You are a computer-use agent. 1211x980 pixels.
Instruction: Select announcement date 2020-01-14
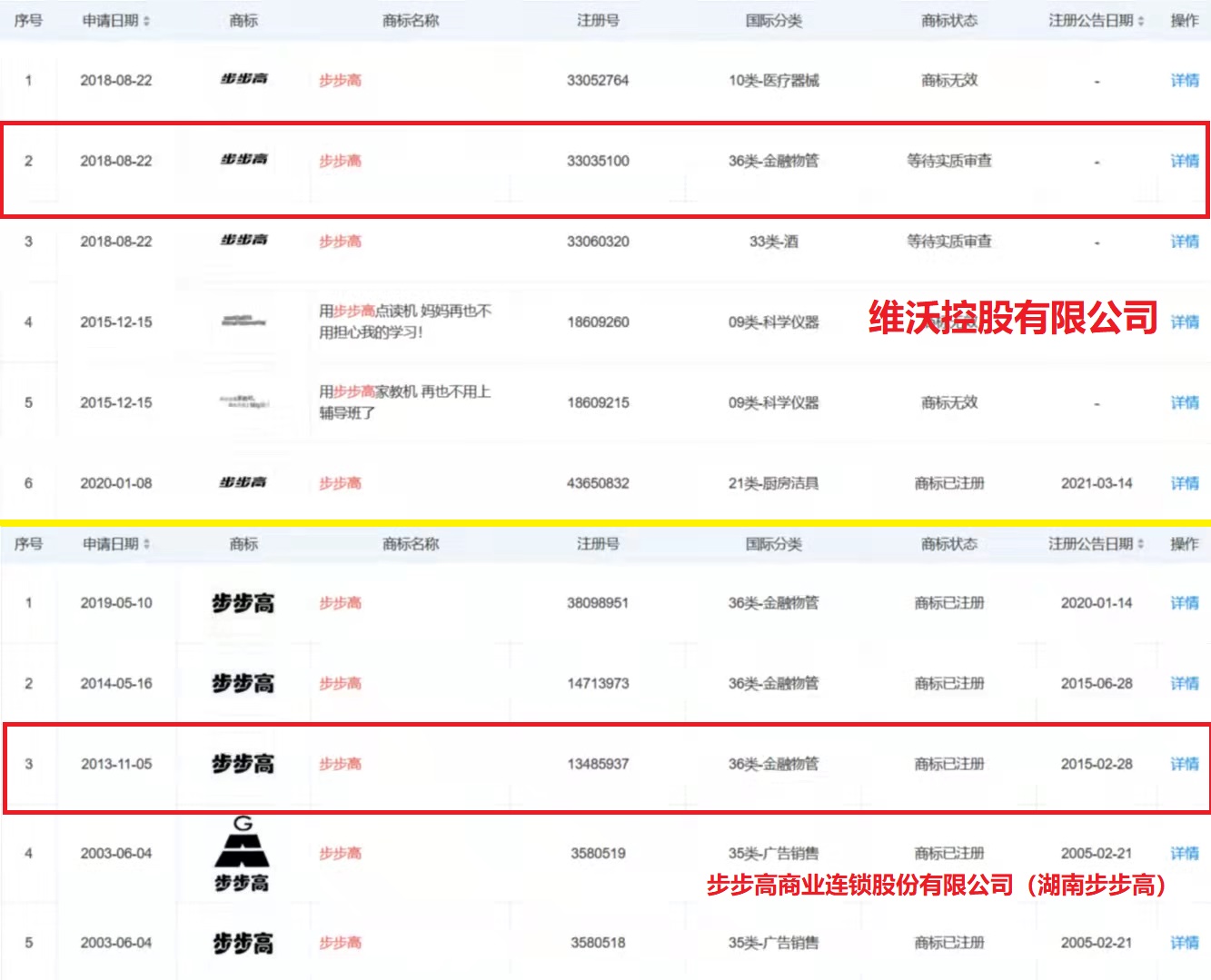[x=1097, y=603]
